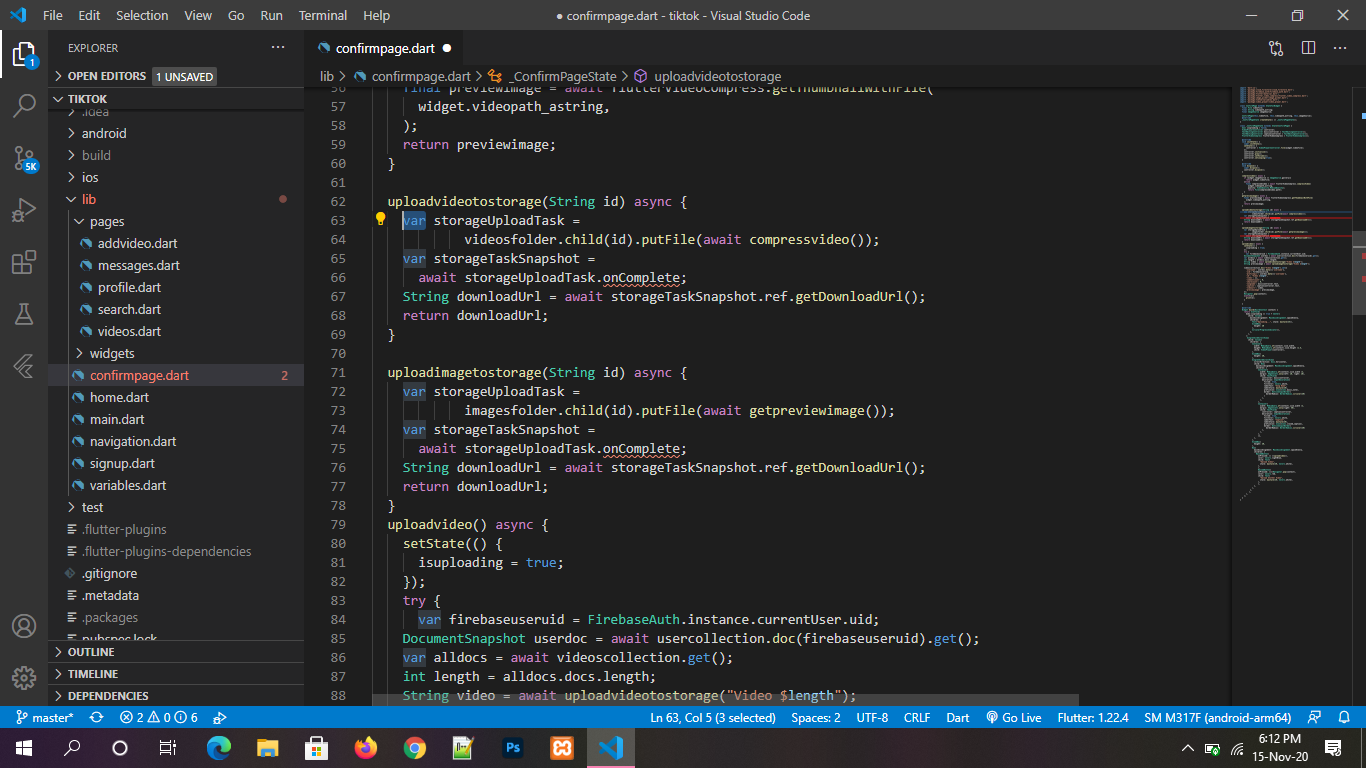Open notifications bell in status bar
The image size is (1366, 768).
pyautogui.click(x=1345, y=717)
